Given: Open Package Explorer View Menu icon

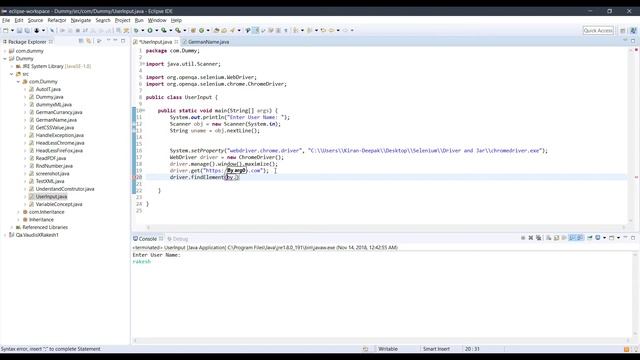Looking at the screenshot, I should click(99, 41).
